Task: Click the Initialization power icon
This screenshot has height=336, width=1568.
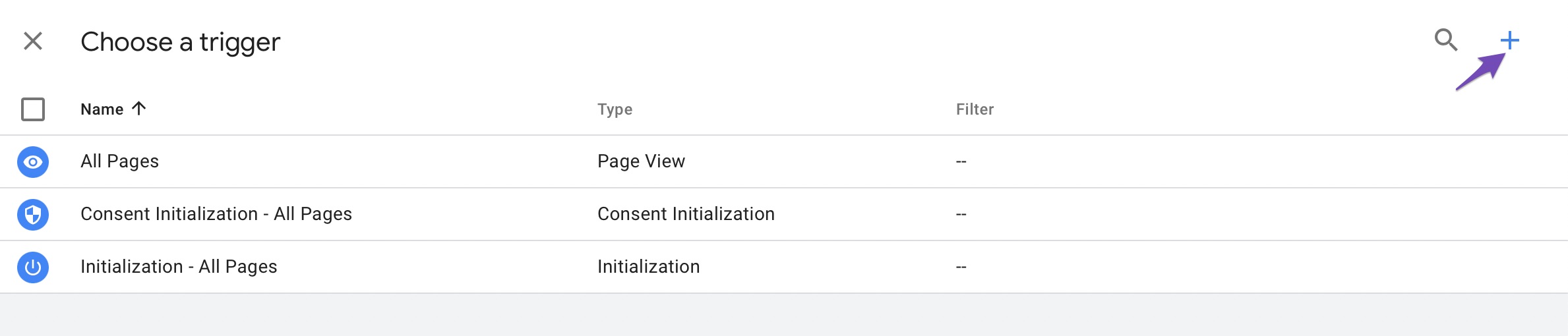Action: click(x=33, y=267)
